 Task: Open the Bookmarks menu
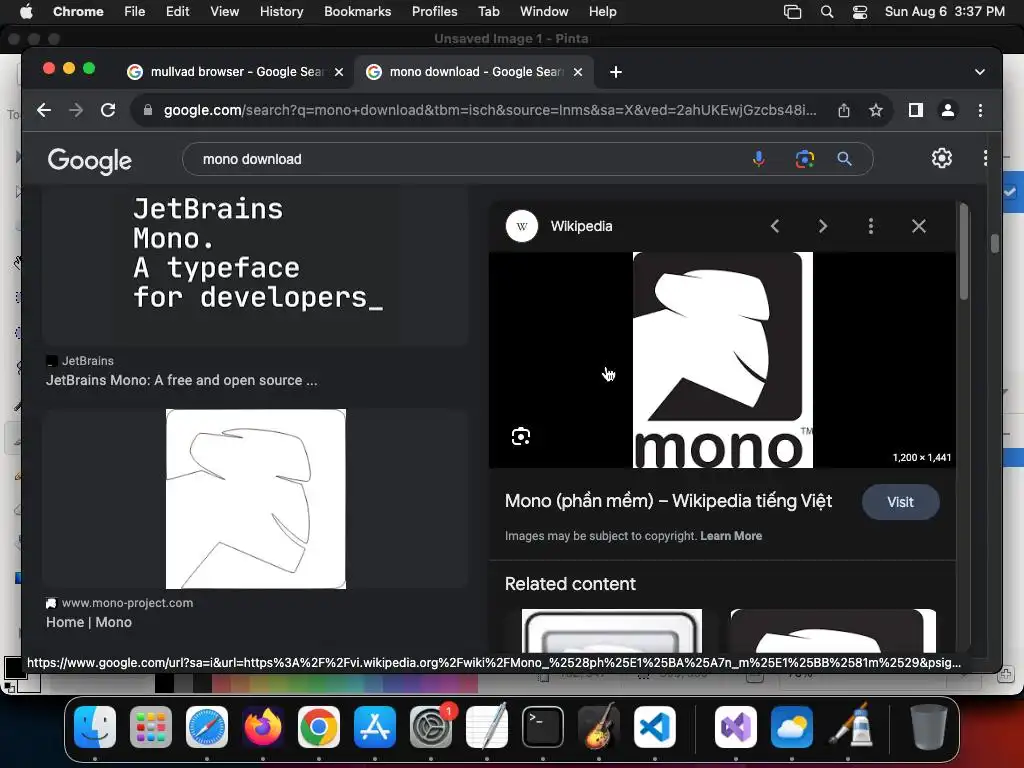[357, 11]
